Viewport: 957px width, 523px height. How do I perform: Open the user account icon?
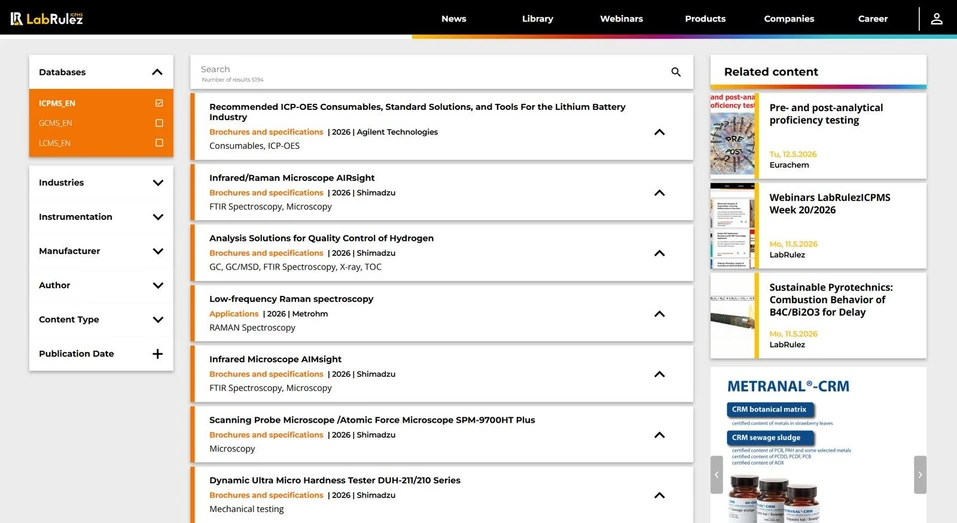point(936,19)
